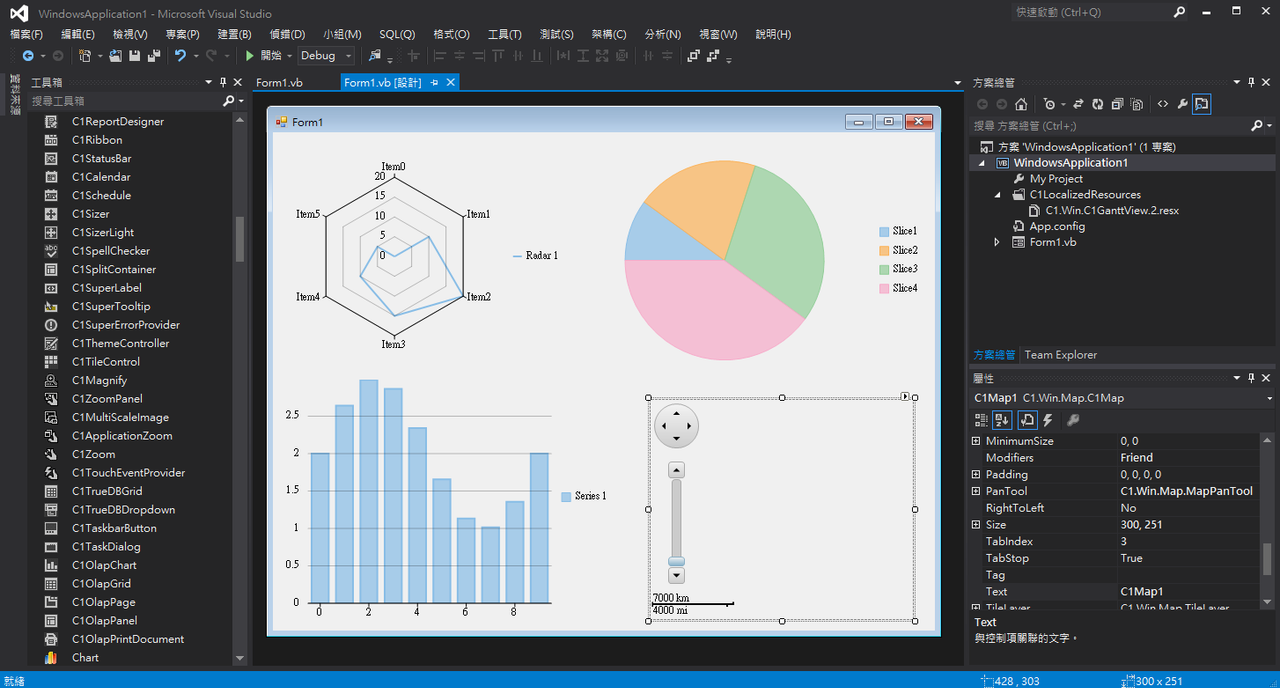The image size is (1280, 688).
Task: Click the Text property value C1Map1
Action: 1188,592
